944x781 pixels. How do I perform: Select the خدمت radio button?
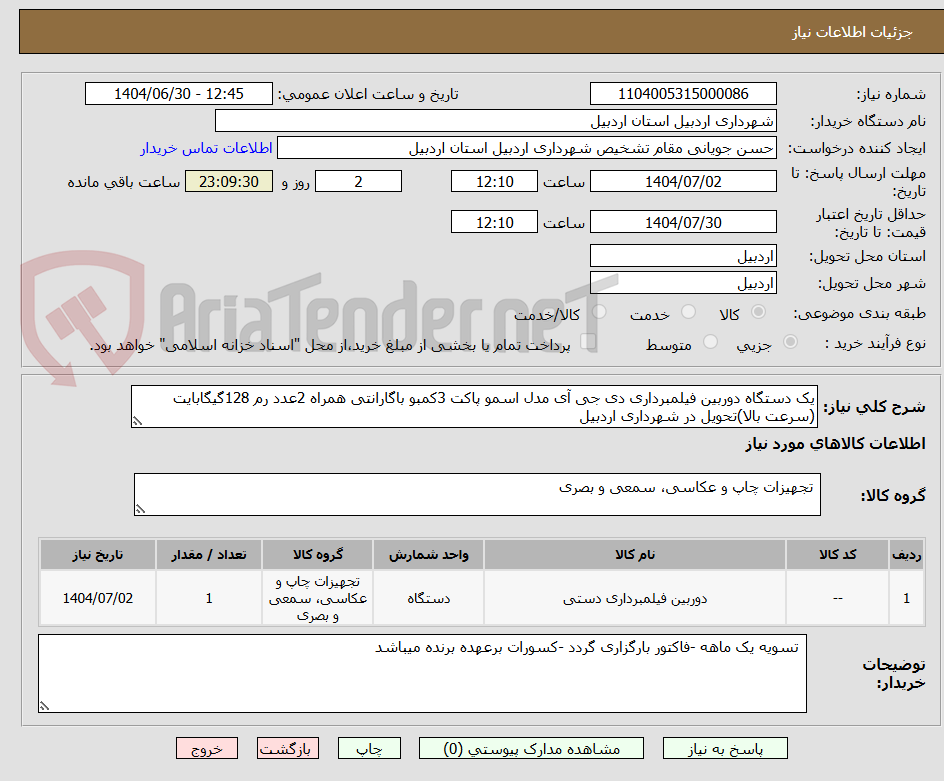688,311
